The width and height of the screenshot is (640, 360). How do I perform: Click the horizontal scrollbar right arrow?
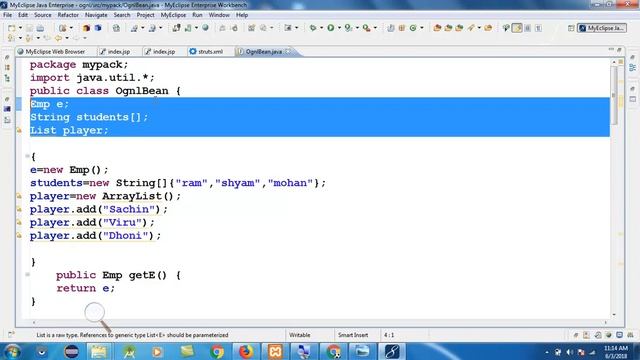tap(605, 322)
